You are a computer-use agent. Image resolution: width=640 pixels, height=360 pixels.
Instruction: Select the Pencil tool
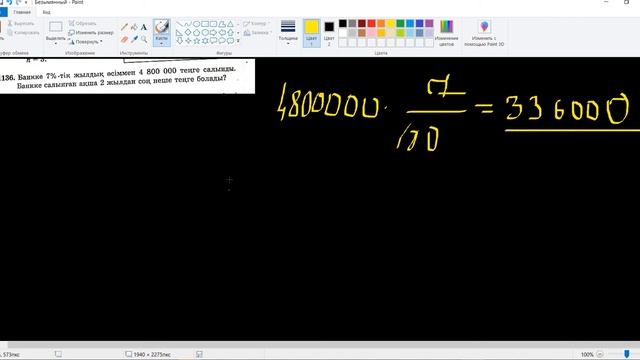pyautogui.click(x=124, y=27)
